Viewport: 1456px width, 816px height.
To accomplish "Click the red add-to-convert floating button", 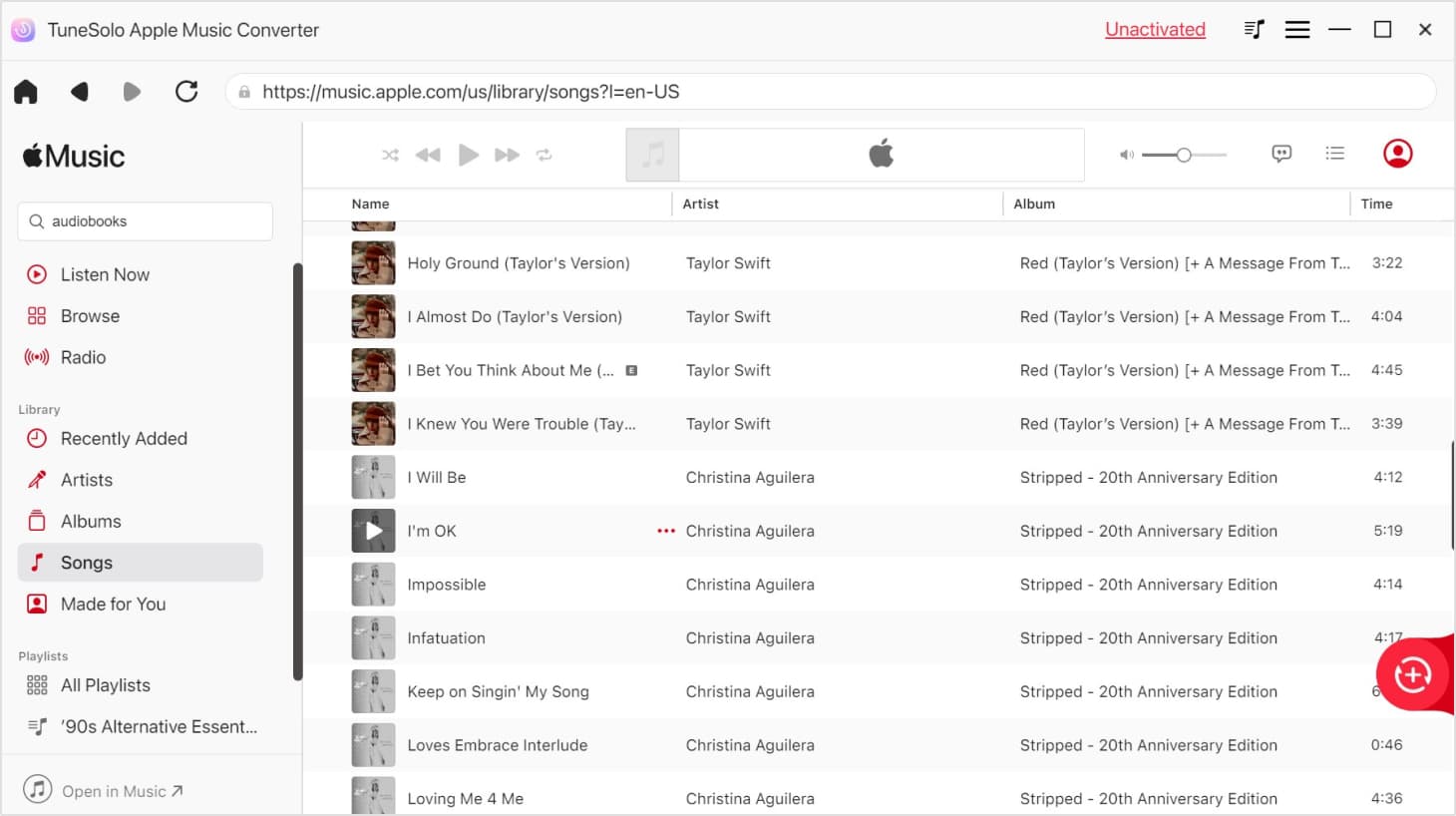I will pyautogui.click(x=1413, y=674).
